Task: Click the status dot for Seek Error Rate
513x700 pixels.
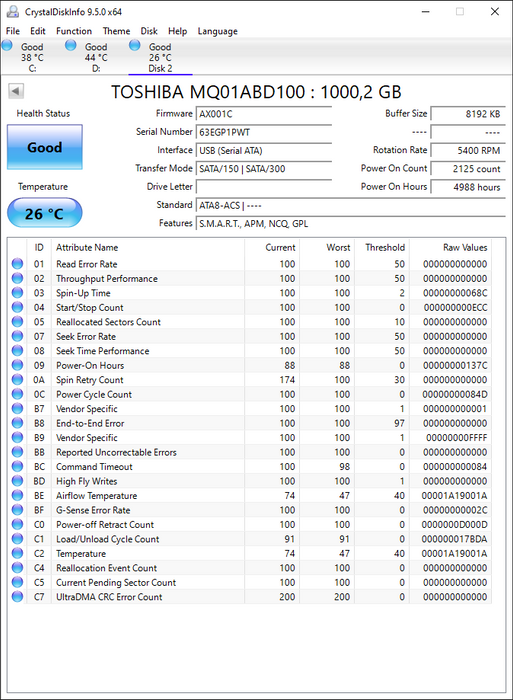Action: pyautogui.click(x=17, y=336)
